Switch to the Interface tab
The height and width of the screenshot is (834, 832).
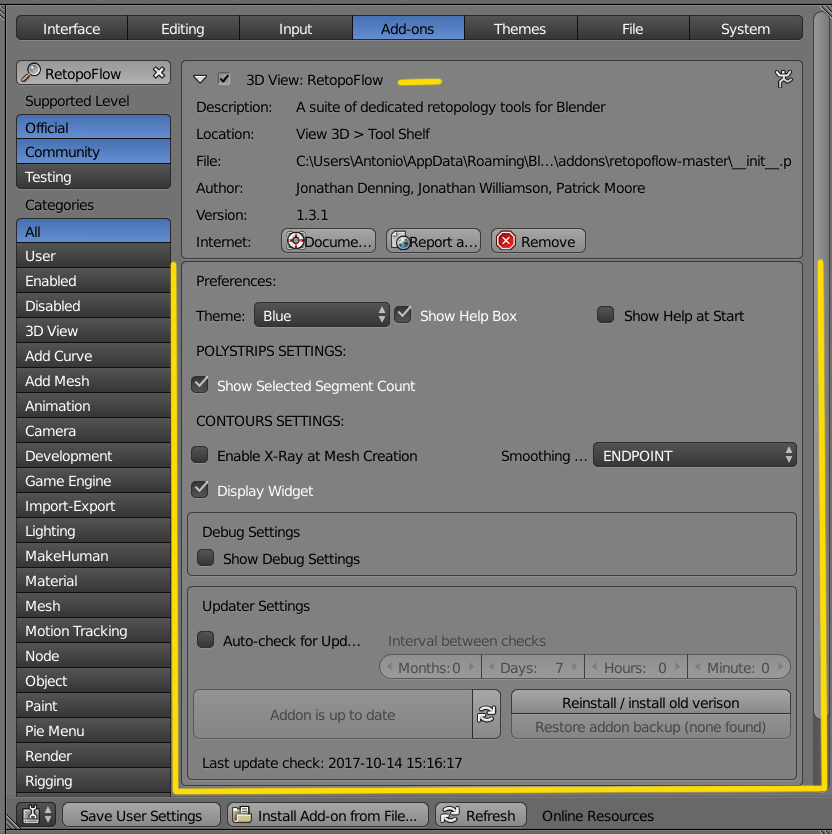coord(72,28)
